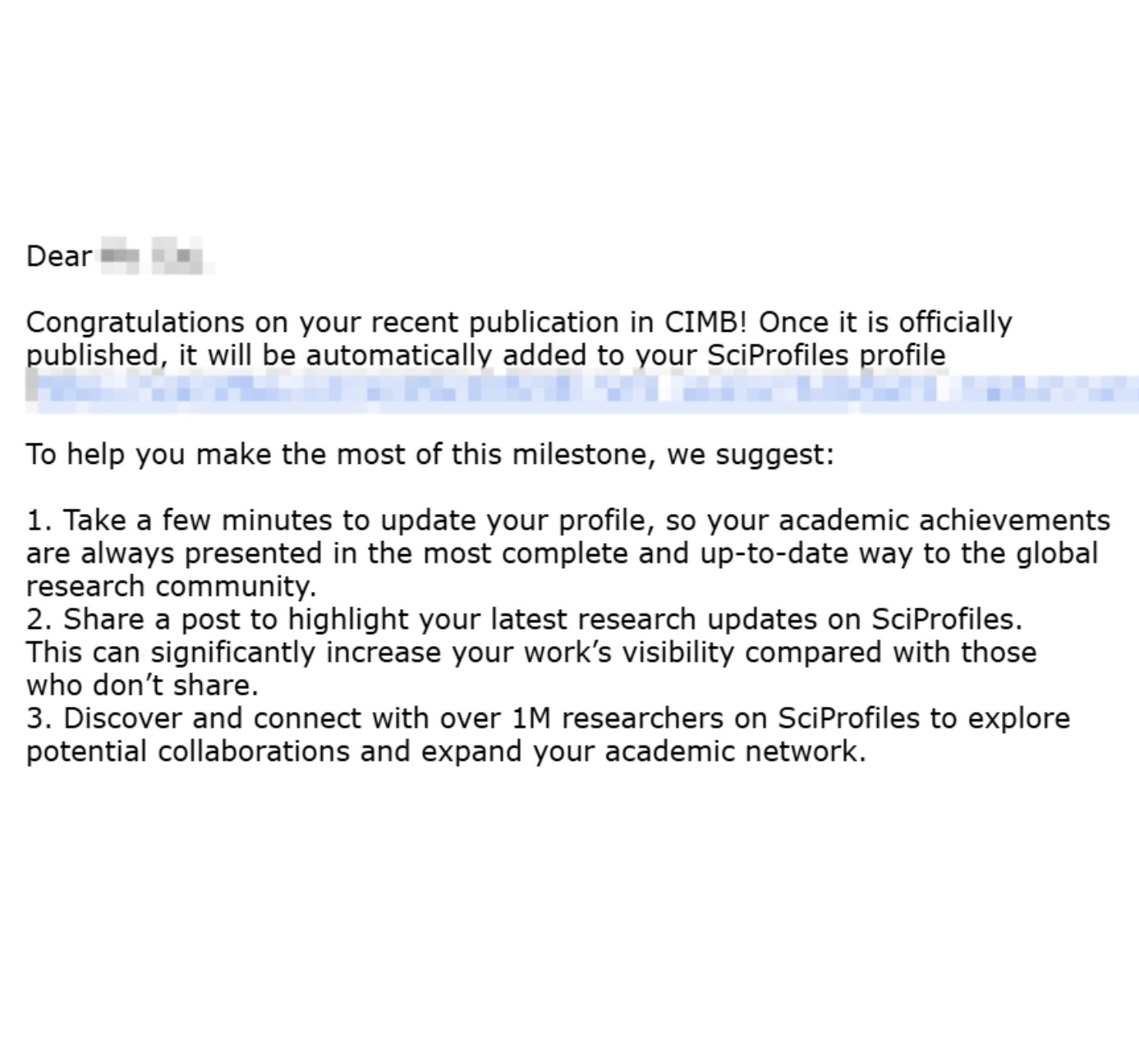Open the blurred SciProfiles profile link
This screenshot has width=1139, height=1064.
[x=575, y=388]
